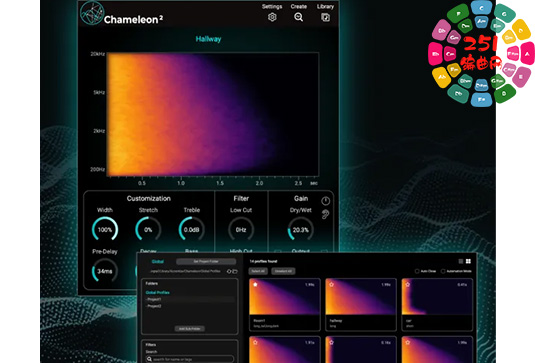Open the car profile thumbnail
535x363 pixels.
437,297
